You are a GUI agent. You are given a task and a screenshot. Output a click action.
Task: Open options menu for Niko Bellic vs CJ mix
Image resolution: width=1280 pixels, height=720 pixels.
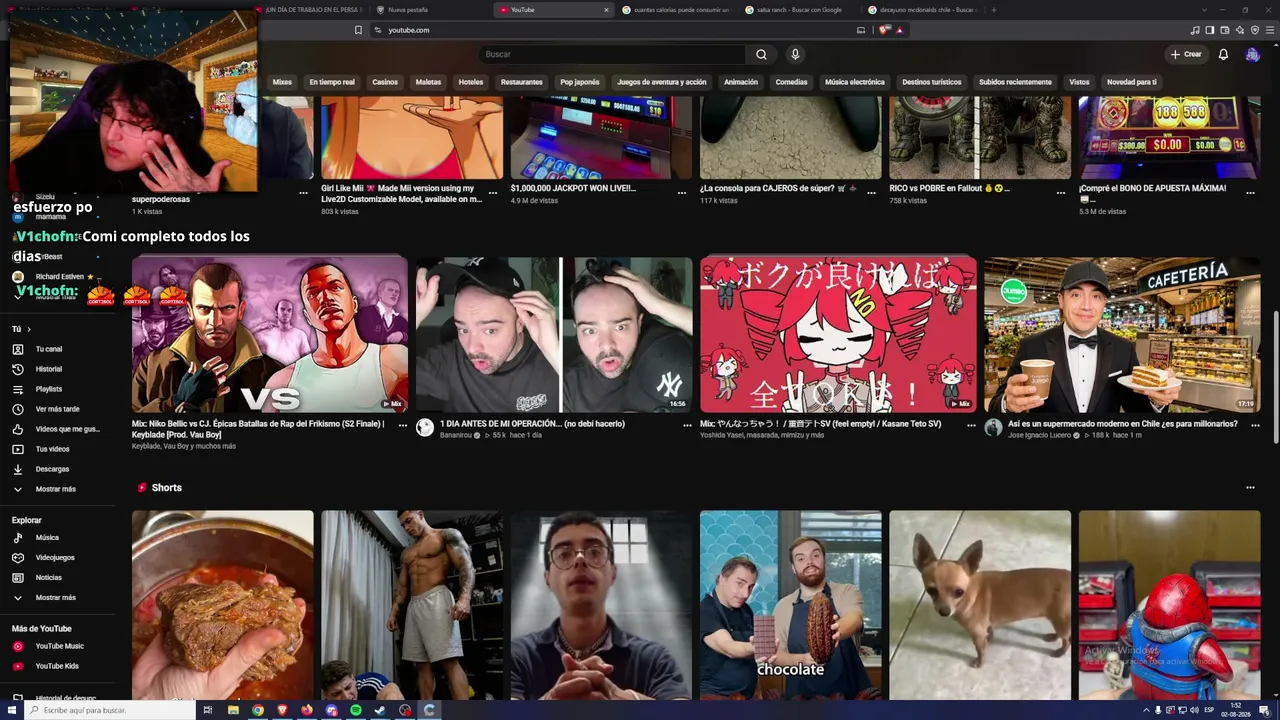[x=403, y=425]
